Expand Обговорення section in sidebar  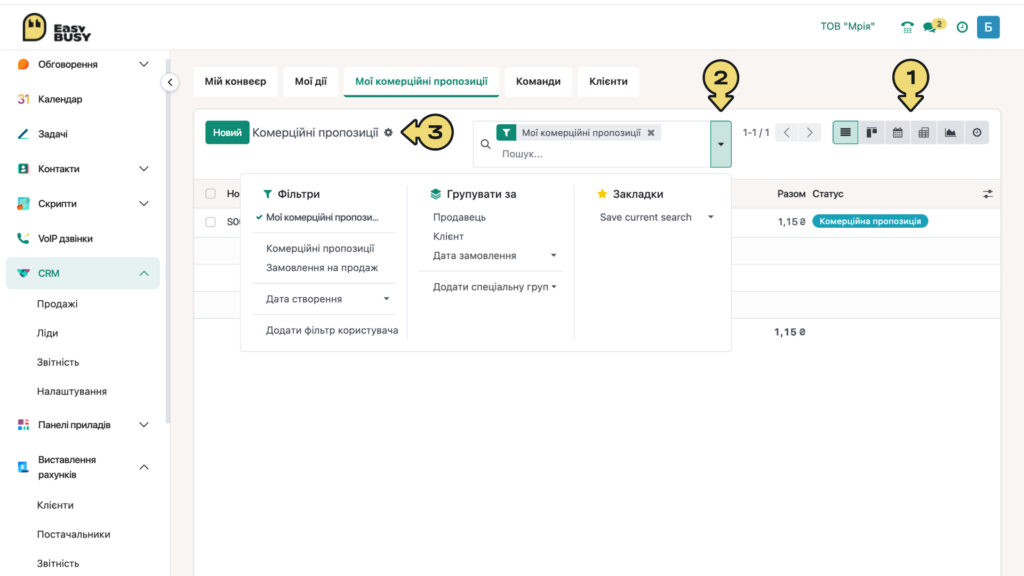click(144, 64)
